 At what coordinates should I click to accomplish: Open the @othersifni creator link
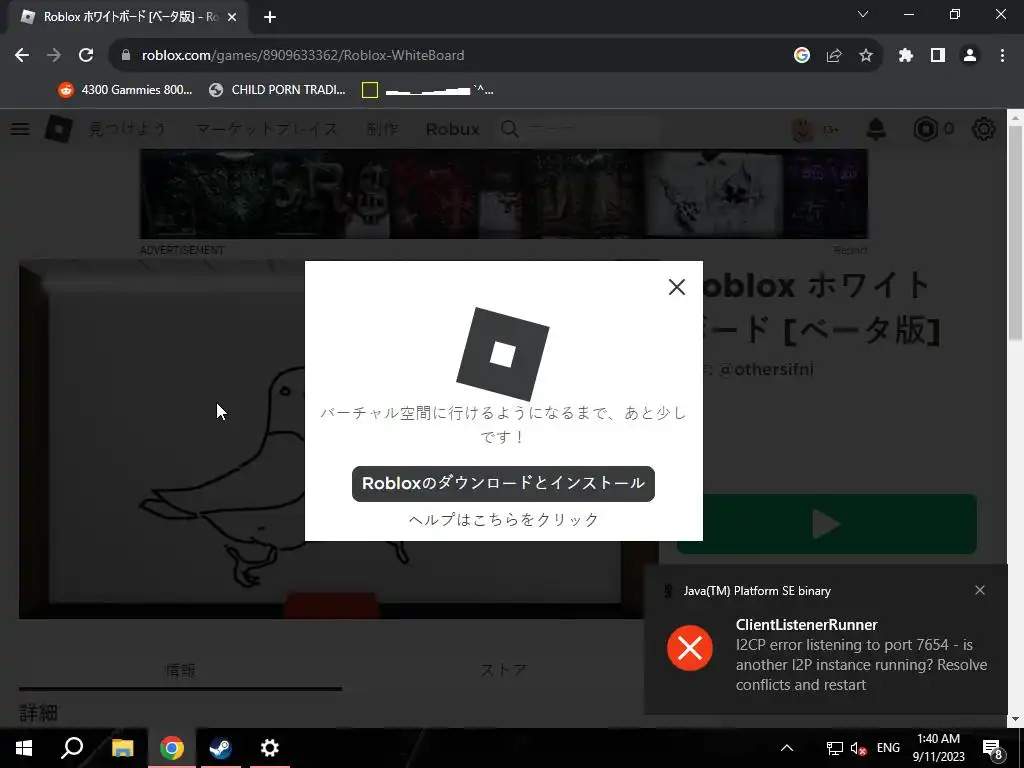point(765,370)
